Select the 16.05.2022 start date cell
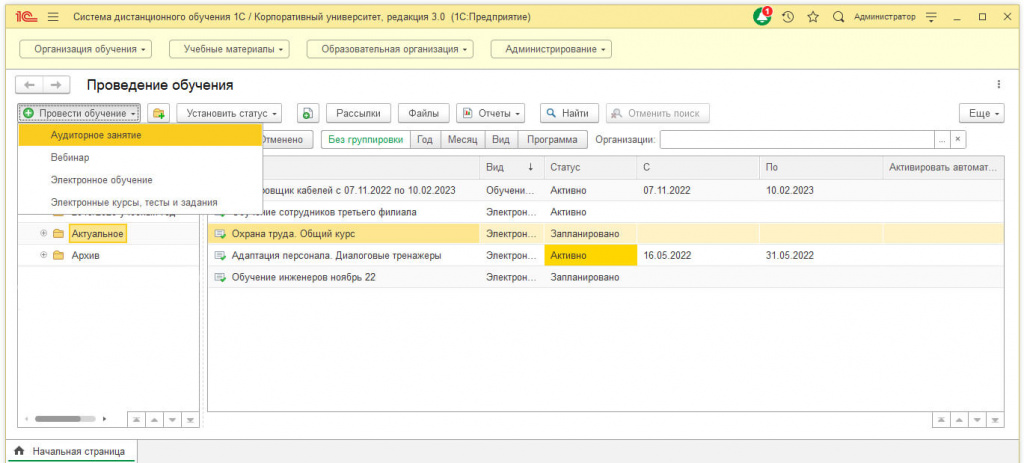Screen dimensions: 1024x463 (698, 255)
